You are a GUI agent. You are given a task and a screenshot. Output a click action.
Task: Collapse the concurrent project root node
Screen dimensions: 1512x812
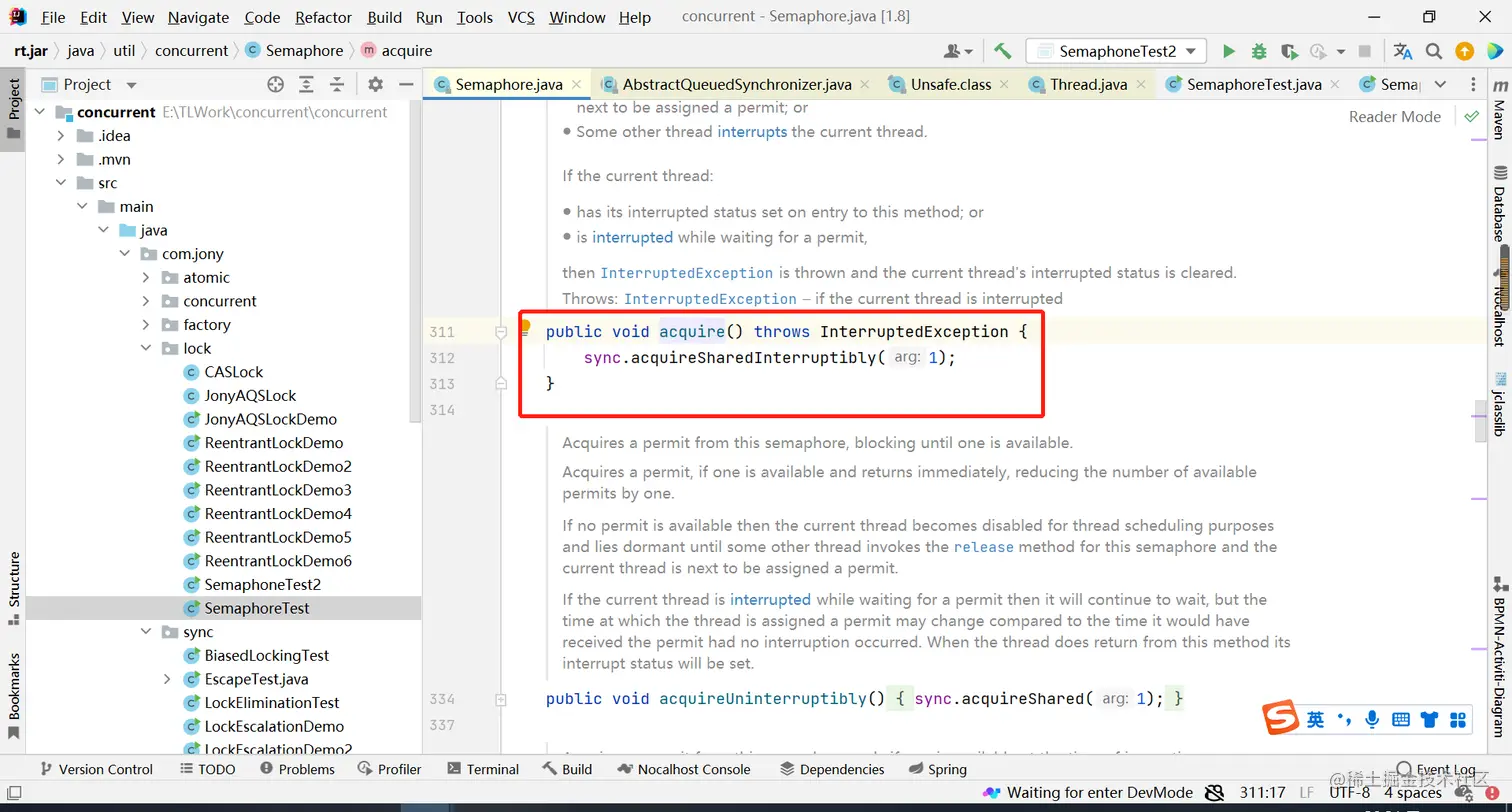[x=39, y=112]
